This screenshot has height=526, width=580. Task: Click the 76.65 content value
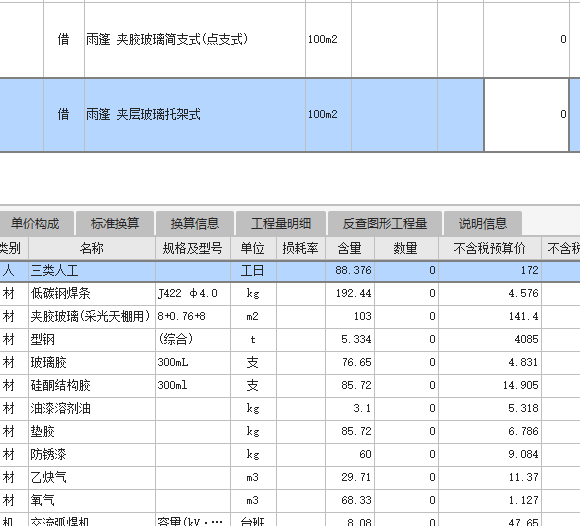pos(357,363)
